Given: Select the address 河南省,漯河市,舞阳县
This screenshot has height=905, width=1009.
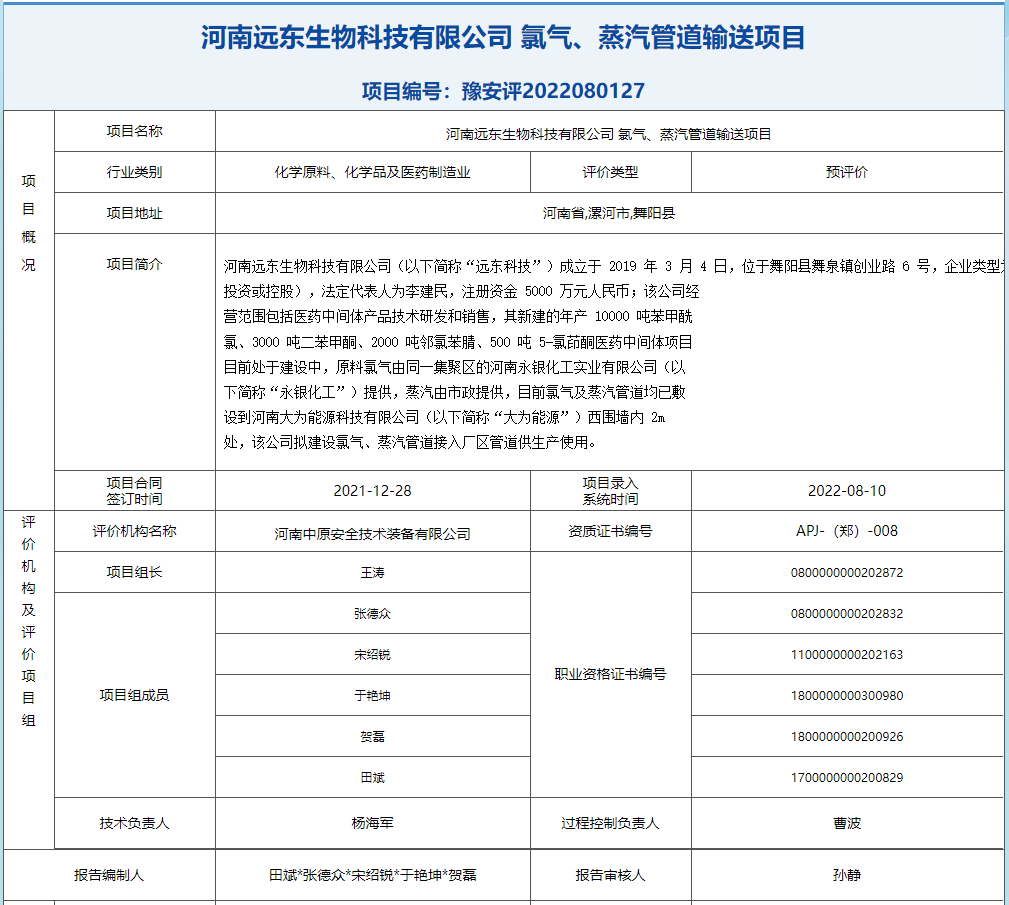Looking at the screenshot, I should [608, 213].
